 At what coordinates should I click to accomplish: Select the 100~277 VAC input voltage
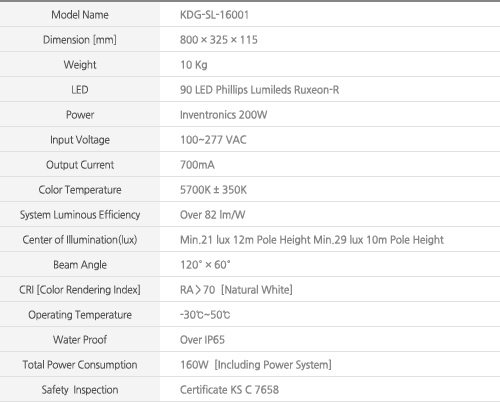pyautogui.click(x=213, y=140)
